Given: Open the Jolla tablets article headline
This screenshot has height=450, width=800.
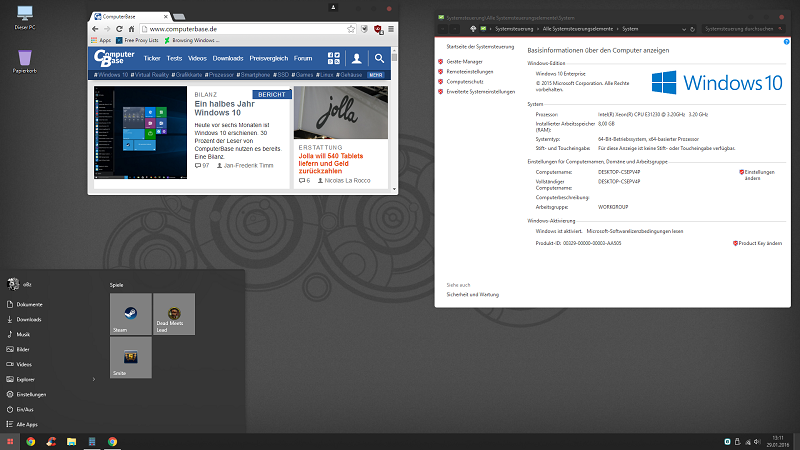Looking at the screenshot, I should 331,163.
